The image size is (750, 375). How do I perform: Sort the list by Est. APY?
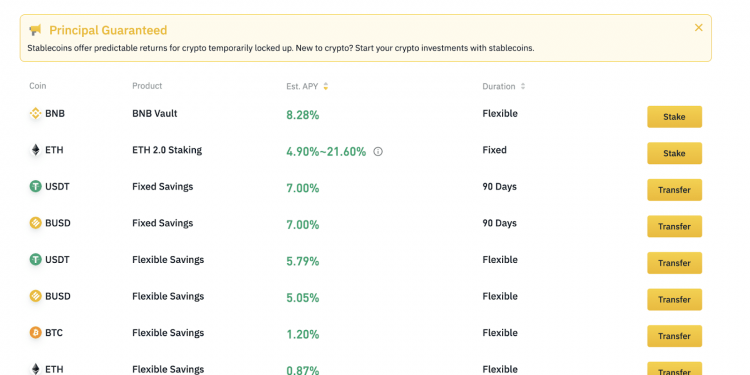(326, 87)
